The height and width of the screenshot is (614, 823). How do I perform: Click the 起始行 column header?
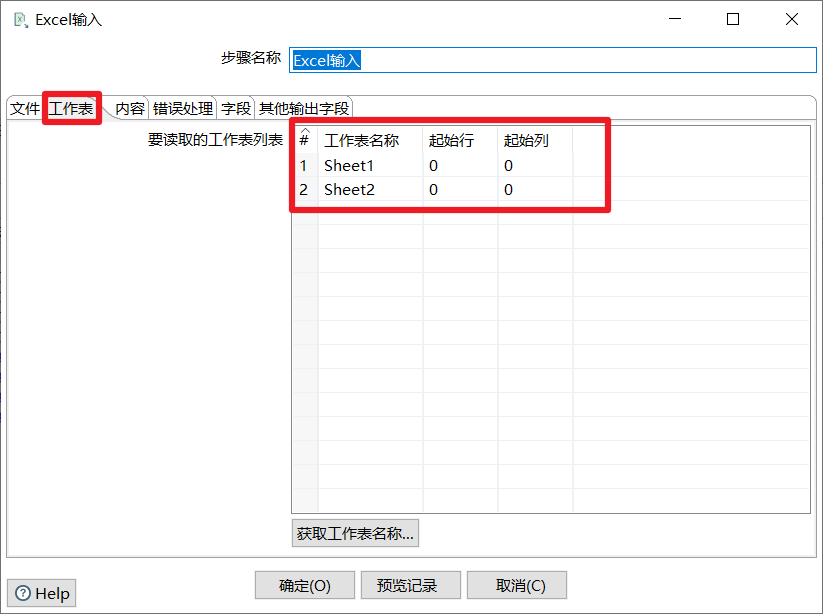tap(460, 140)
